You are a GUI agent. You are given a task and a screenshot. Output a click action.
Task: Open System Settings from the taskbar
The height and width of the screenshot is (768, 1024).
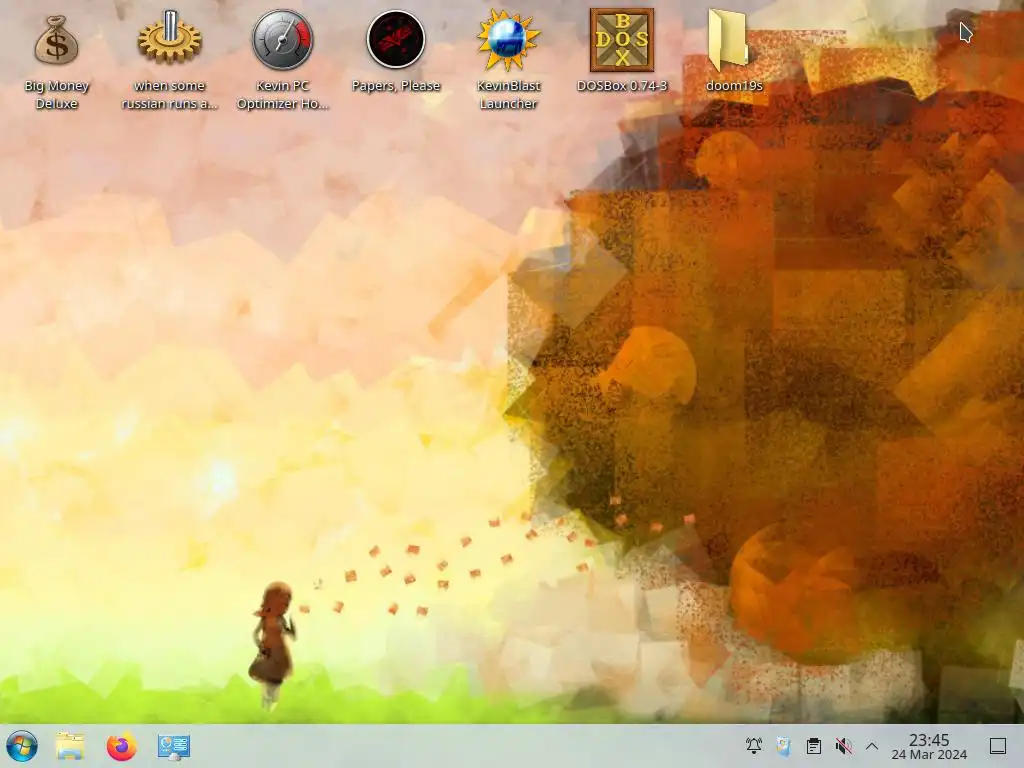(174, 746)
